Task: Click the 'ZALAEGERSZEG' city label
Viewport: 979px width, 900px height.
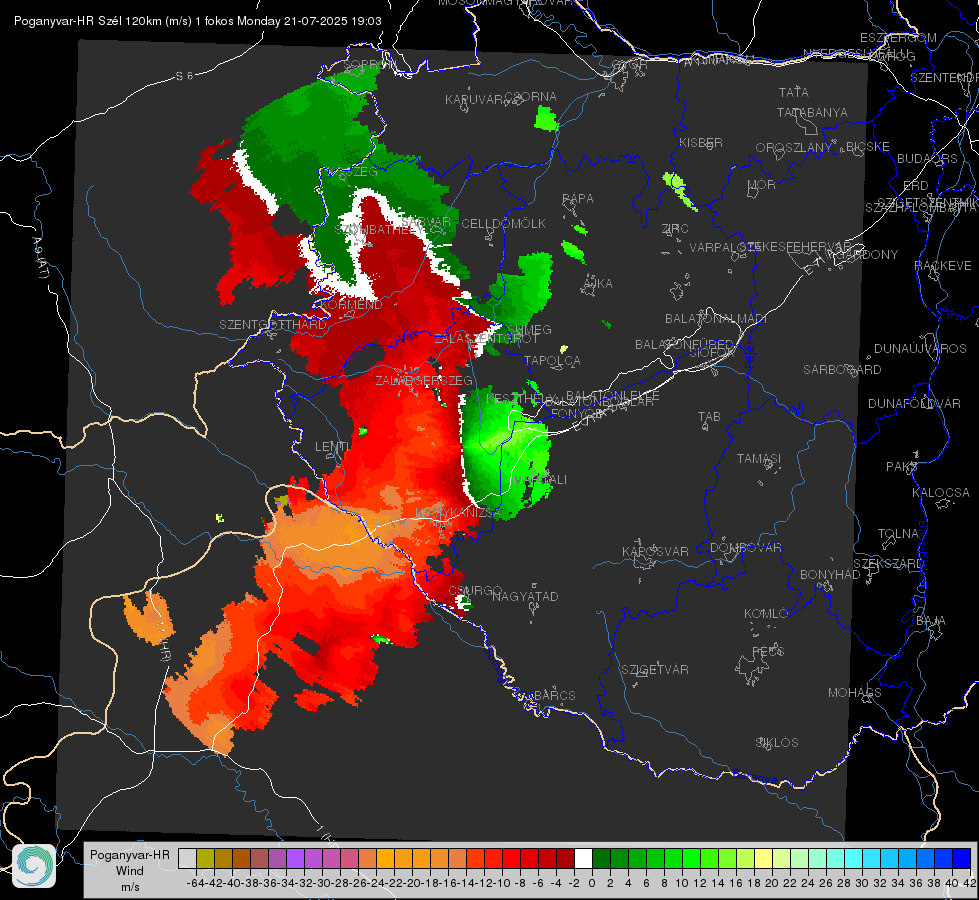Action: pos(424,380)
